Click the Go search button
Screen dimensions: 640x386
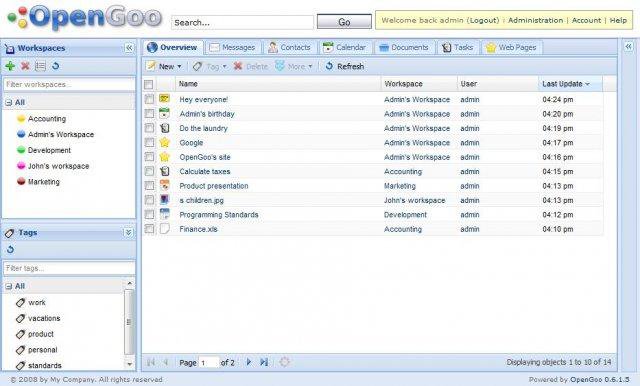pyautogui.click(x=344, y=22)
